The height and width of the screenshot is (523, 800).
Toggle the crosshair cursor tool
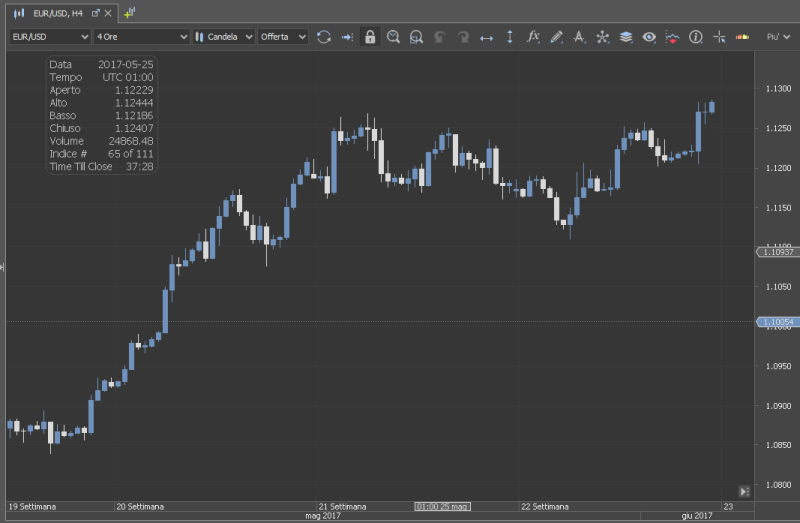719,37
